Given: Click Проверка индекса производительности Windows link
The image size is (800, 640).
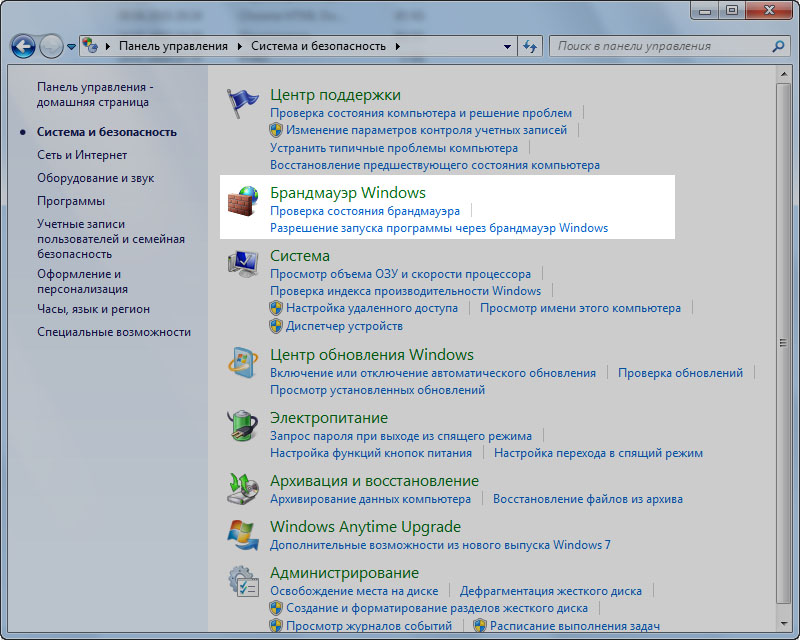Looking at the screenshot, I should coord(405,291).
